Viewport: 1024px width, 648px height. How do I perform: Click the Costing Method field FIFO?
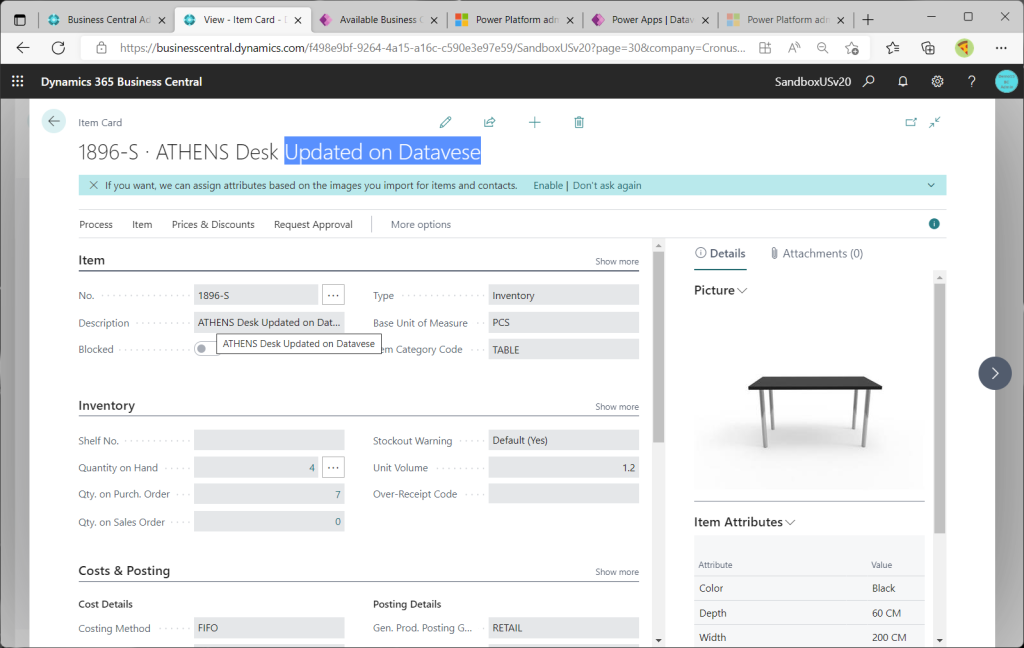(x=269, y=628)
